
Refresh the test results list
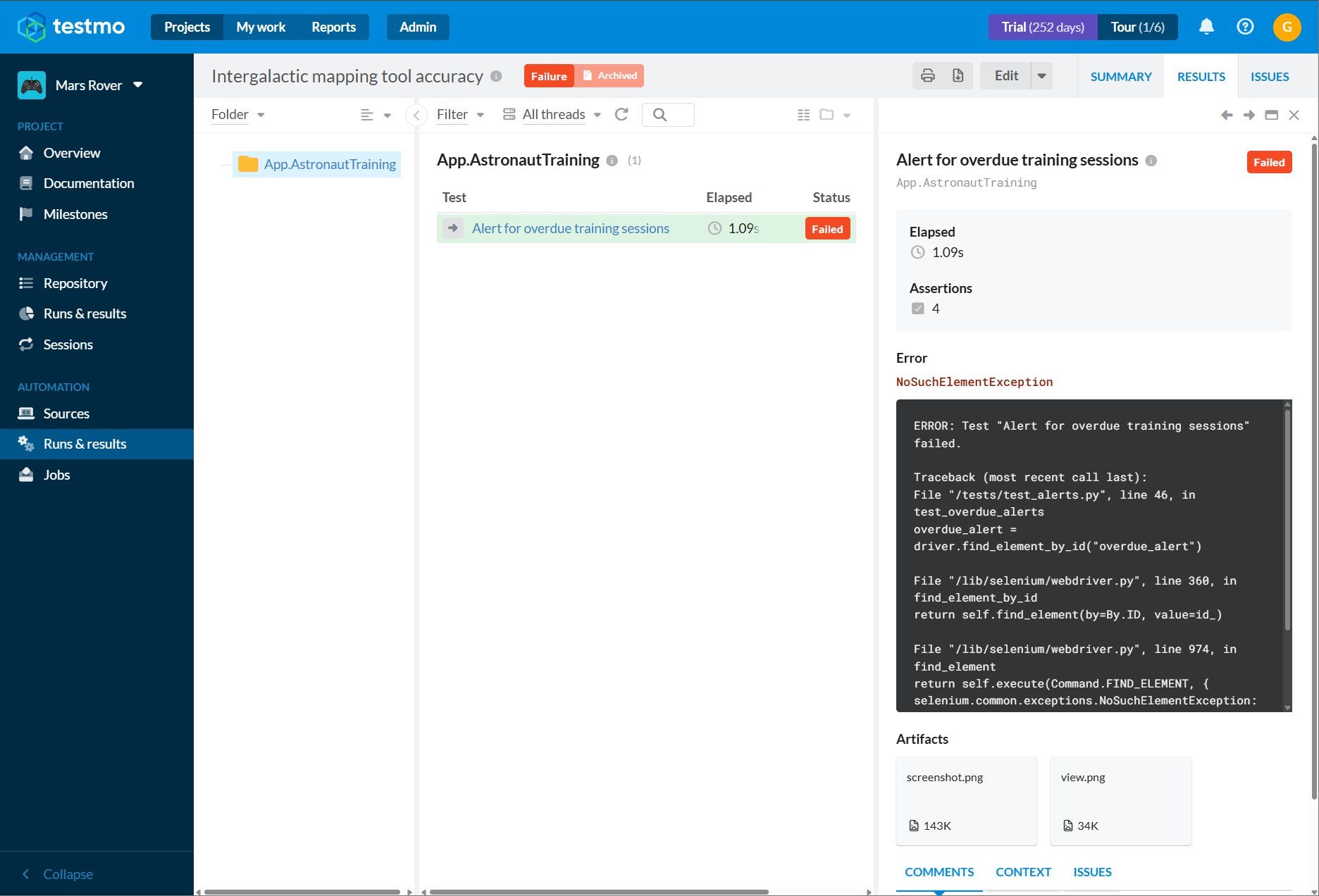(621, 114)
